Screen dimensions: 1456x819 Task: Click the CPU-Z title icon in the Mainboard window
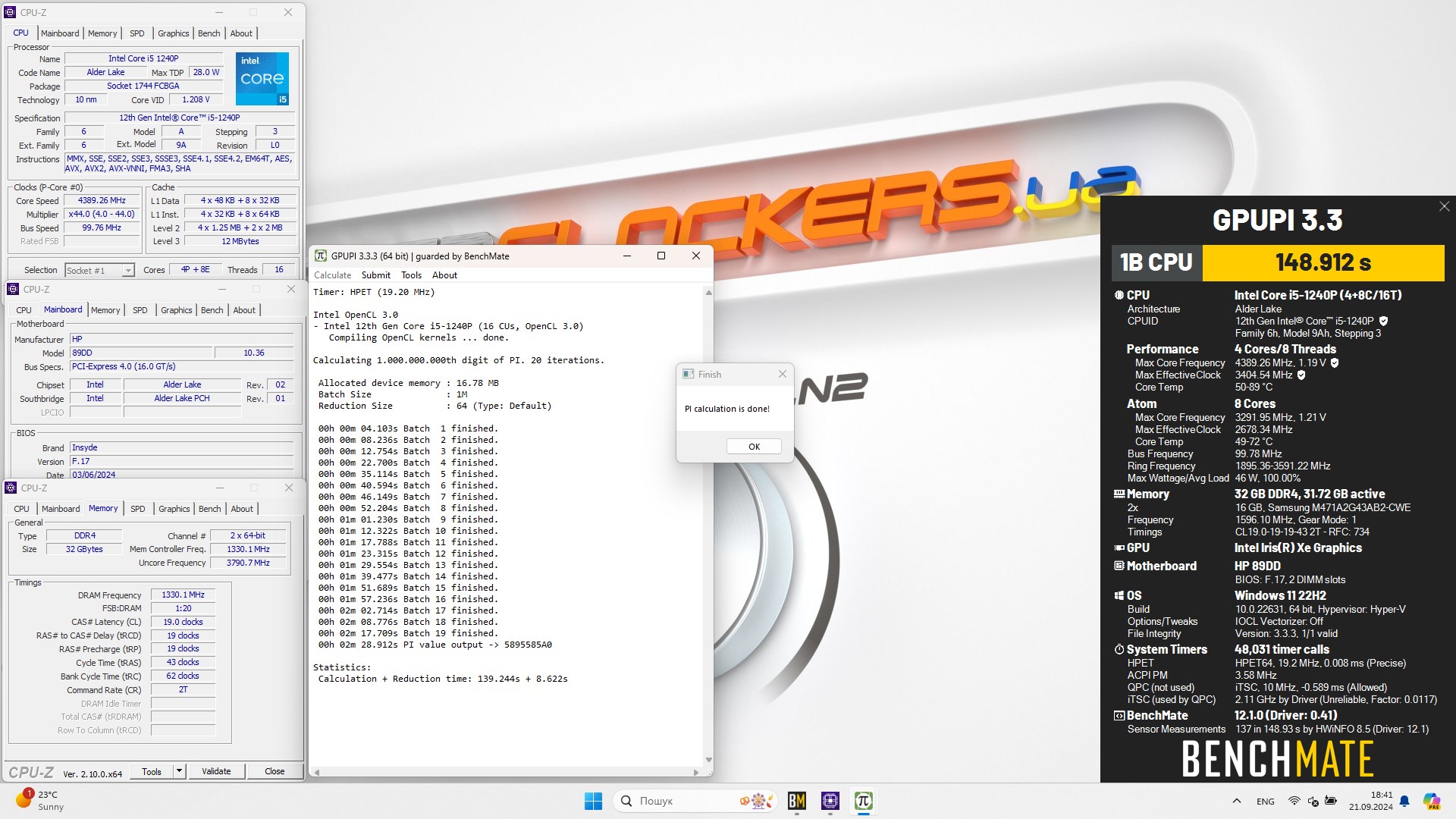pos(13,289)
